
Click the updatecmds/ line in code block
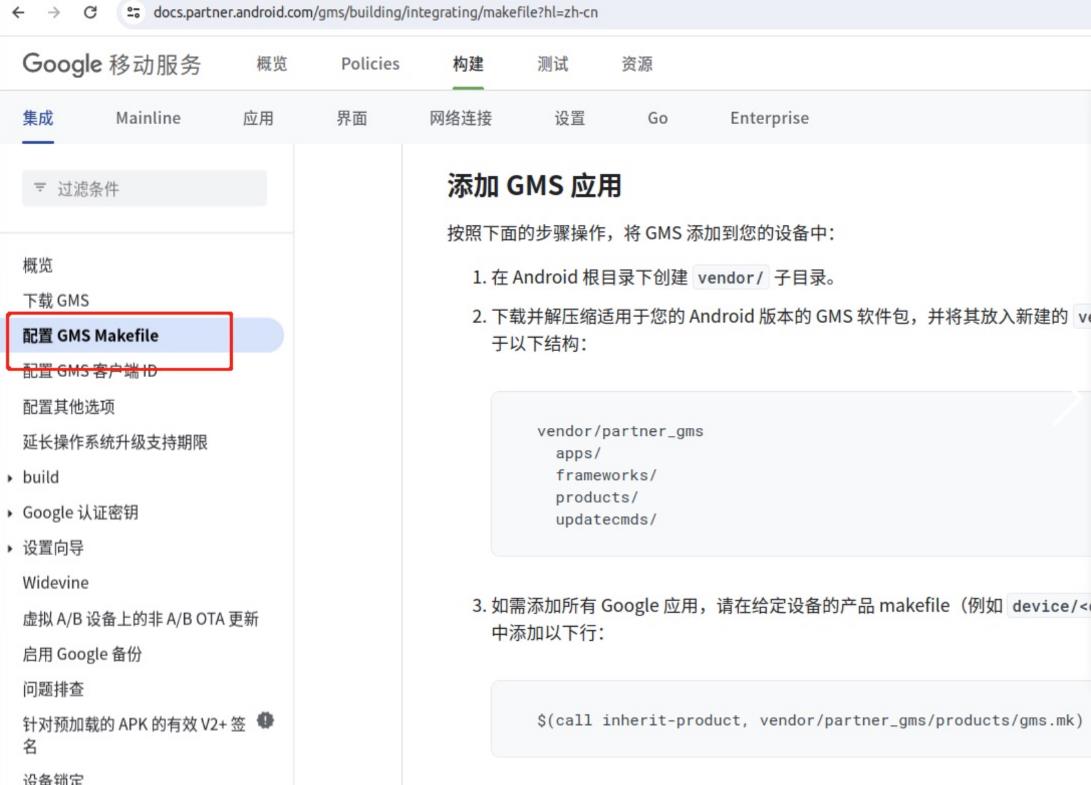click(606, 520)
